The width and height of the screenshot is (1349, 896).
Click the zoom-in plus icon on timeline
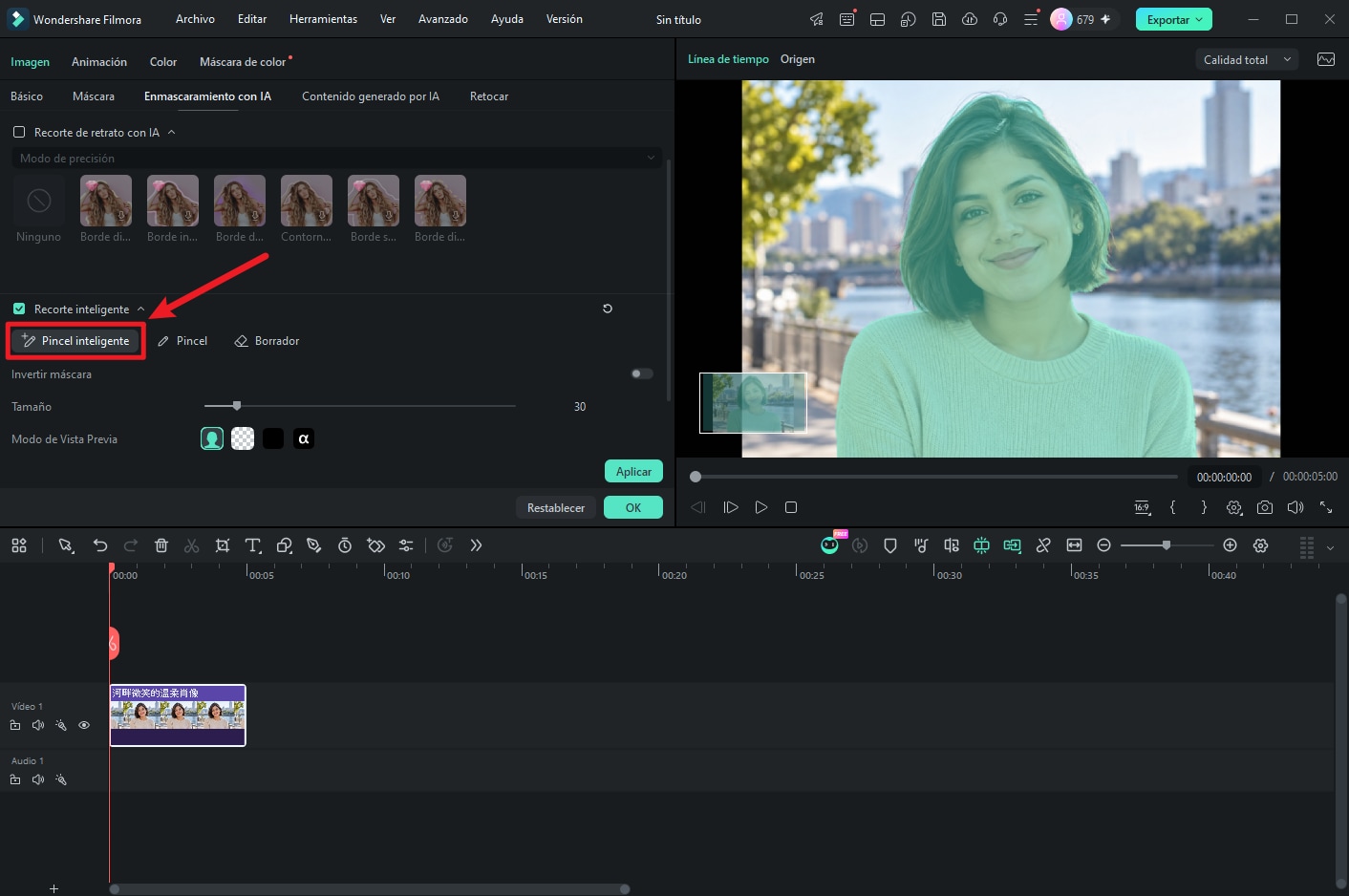[x=1231, y=545]
